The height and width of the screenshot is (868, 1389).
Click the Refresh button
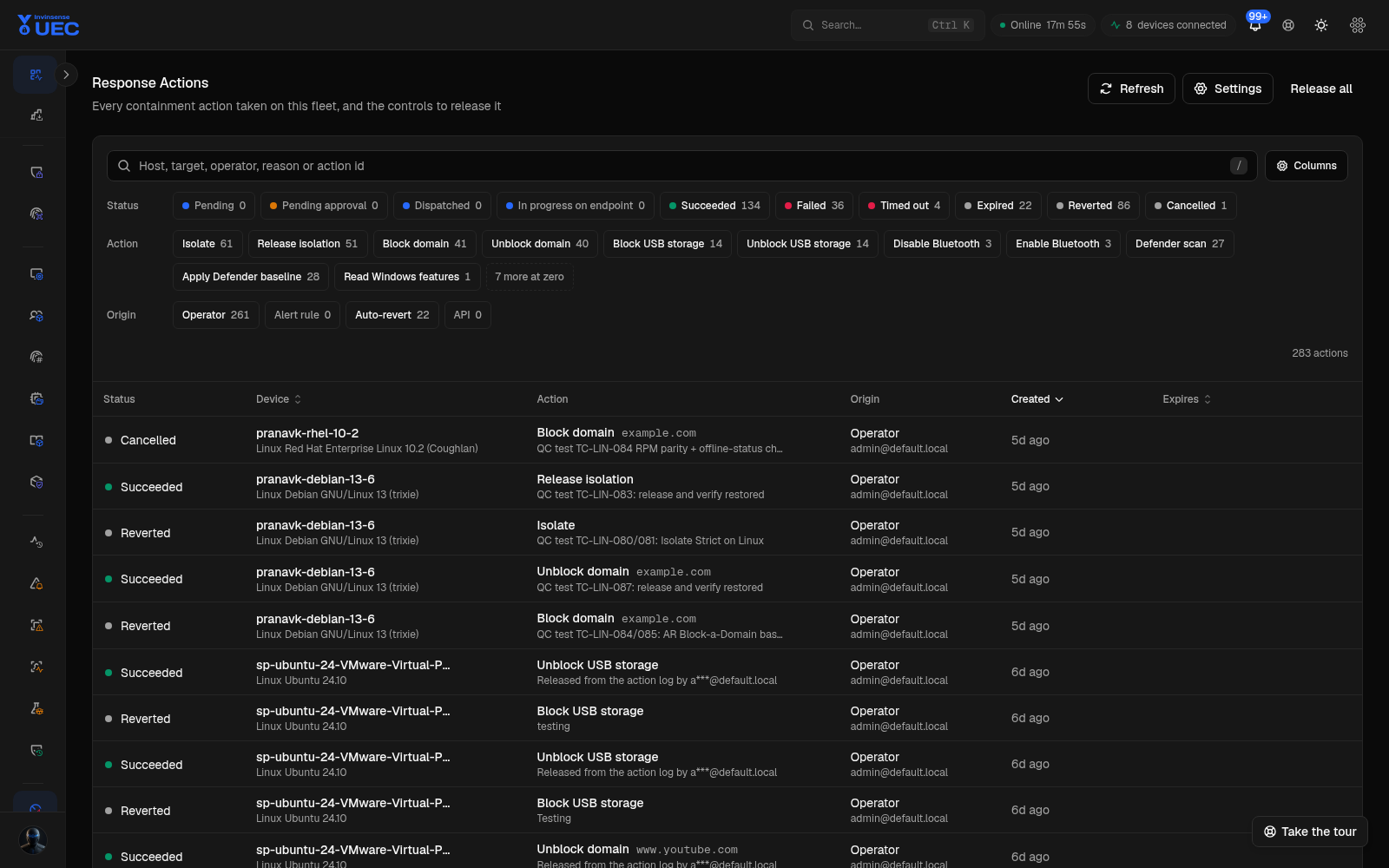pos(1131,89)
